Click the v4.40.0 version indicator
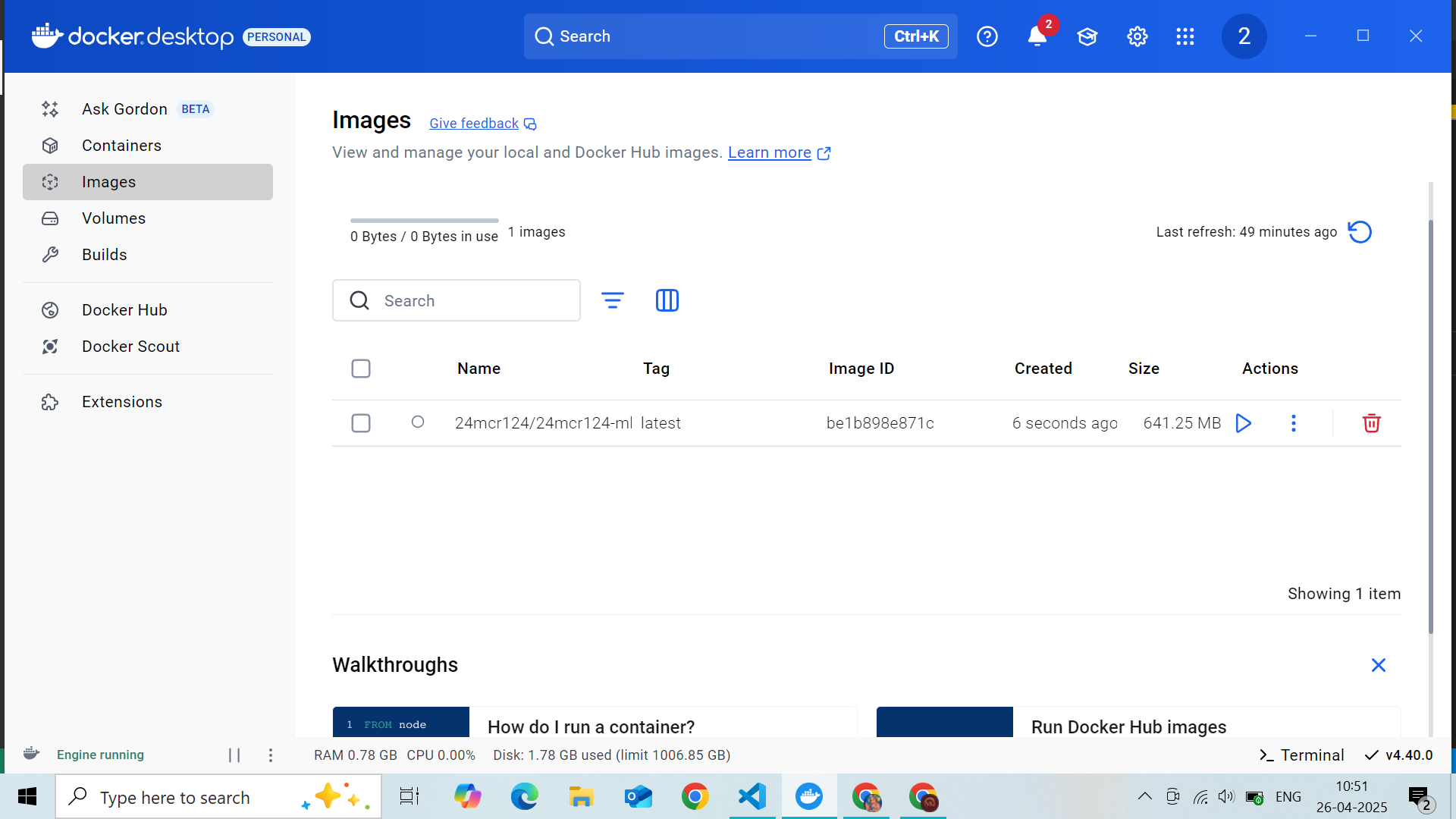1456x819 pixels. coord(1399,755)
